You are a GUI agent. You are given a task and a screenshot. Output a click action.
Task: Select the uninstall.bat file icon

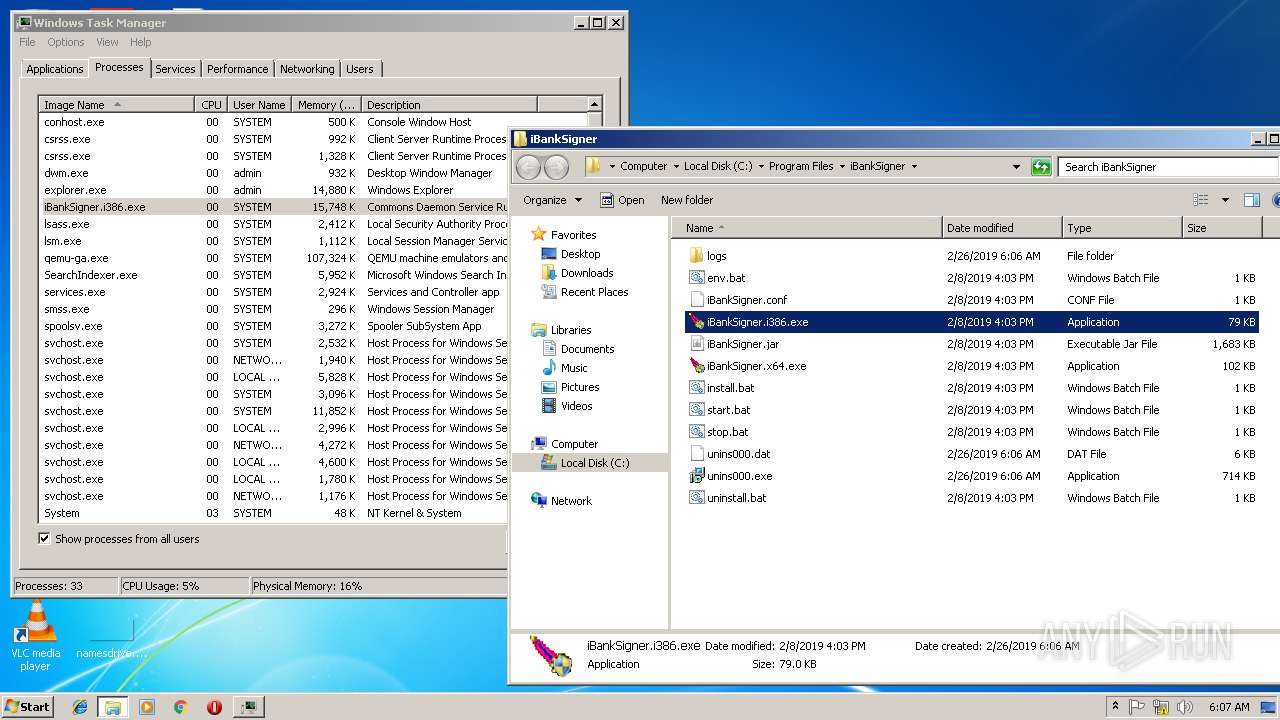[x=697, y=498]
